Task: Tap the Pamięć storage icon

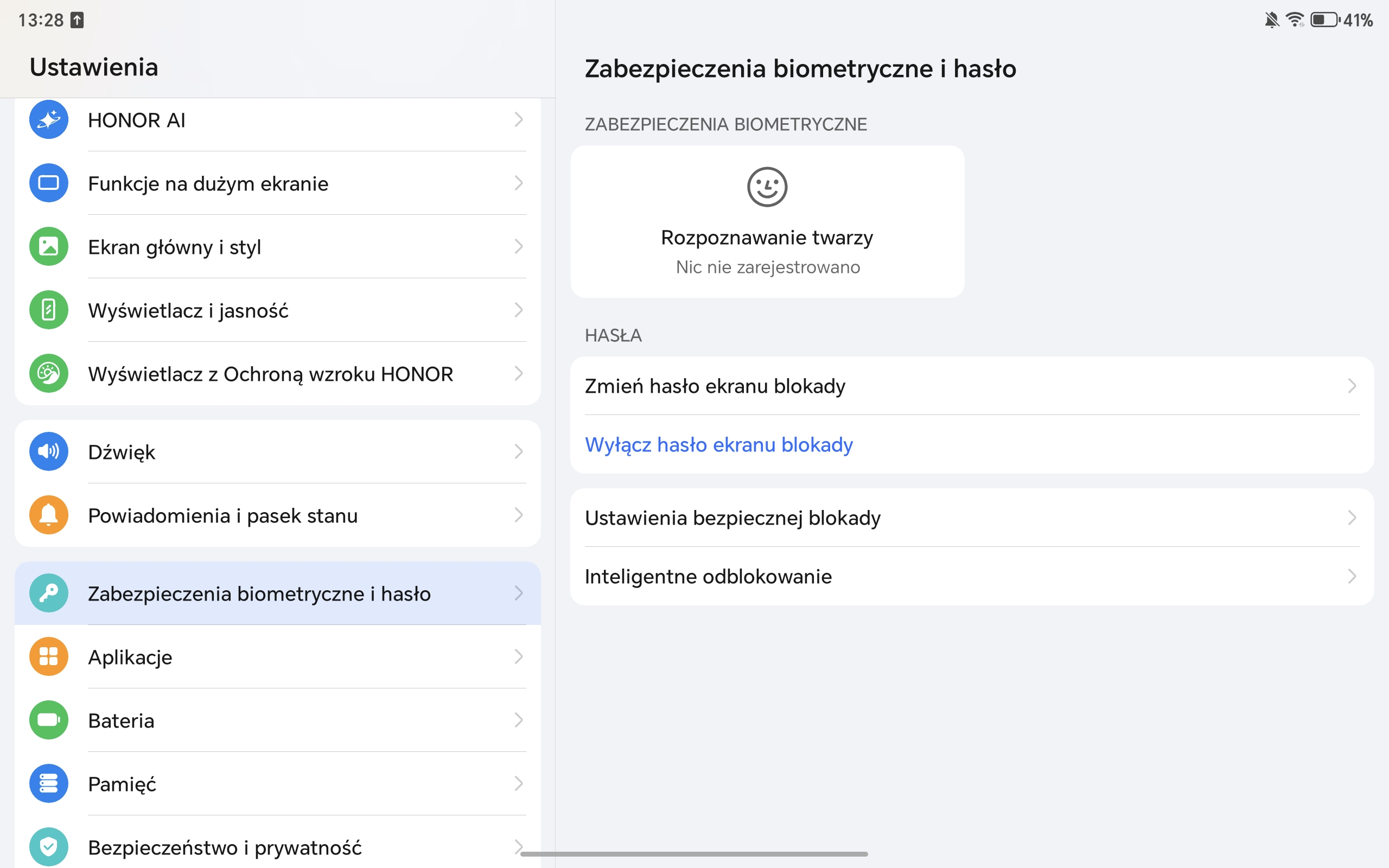Action: tap(49, 783)
